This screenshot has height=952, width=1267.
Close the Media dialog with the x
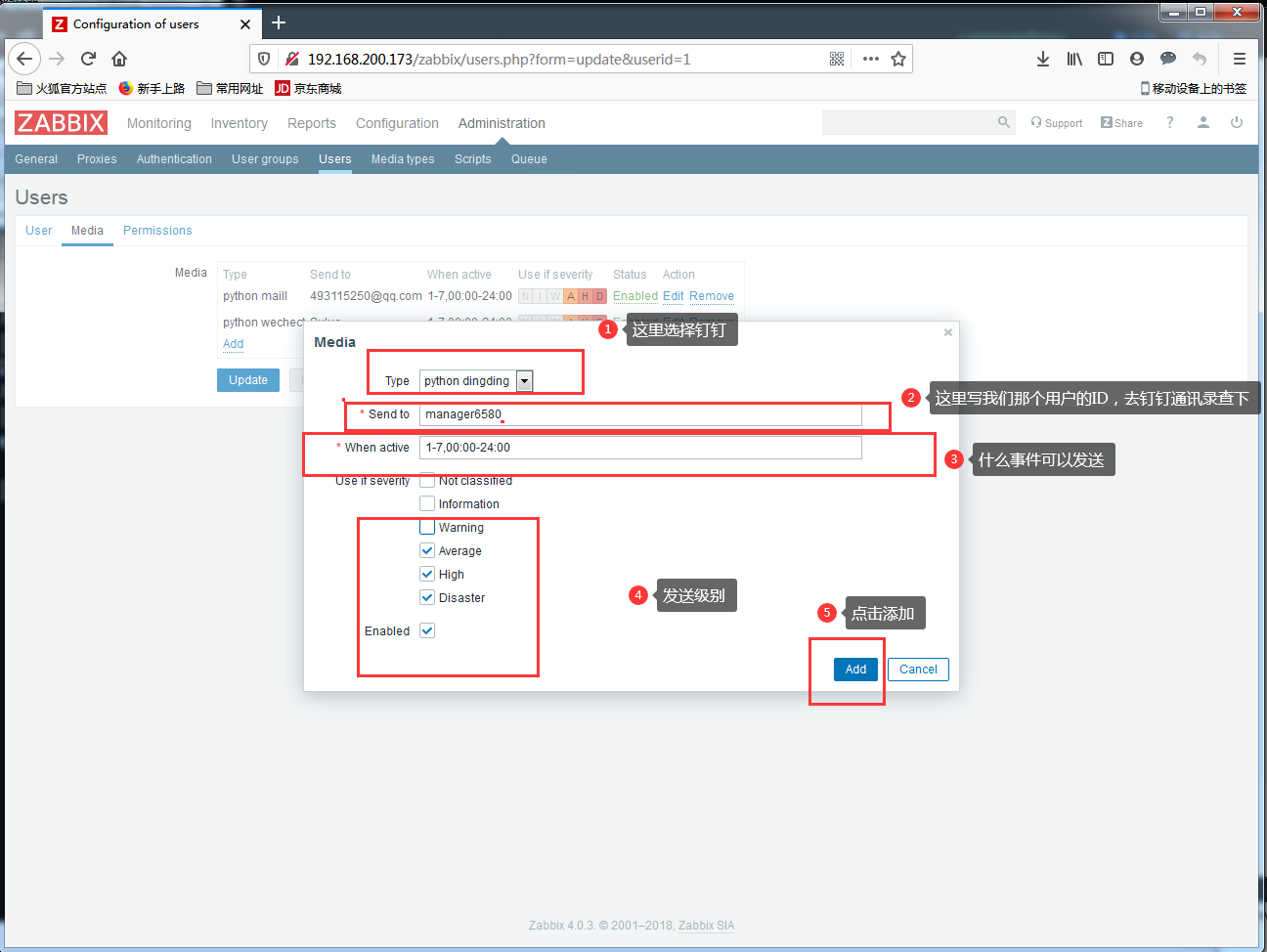point(947,332)
